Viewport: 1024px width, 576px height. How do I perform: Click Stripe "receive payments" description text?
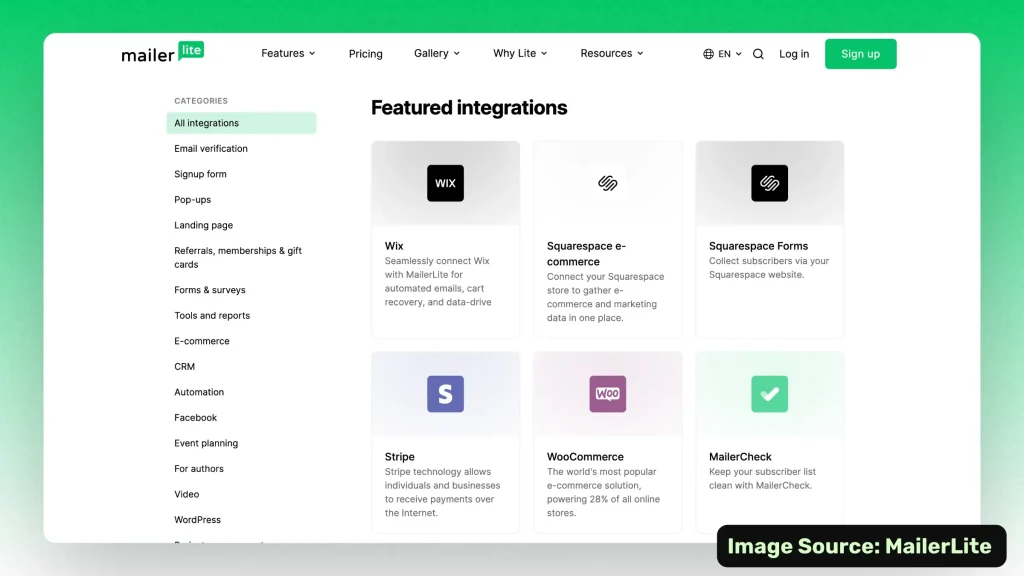point(442,492)
